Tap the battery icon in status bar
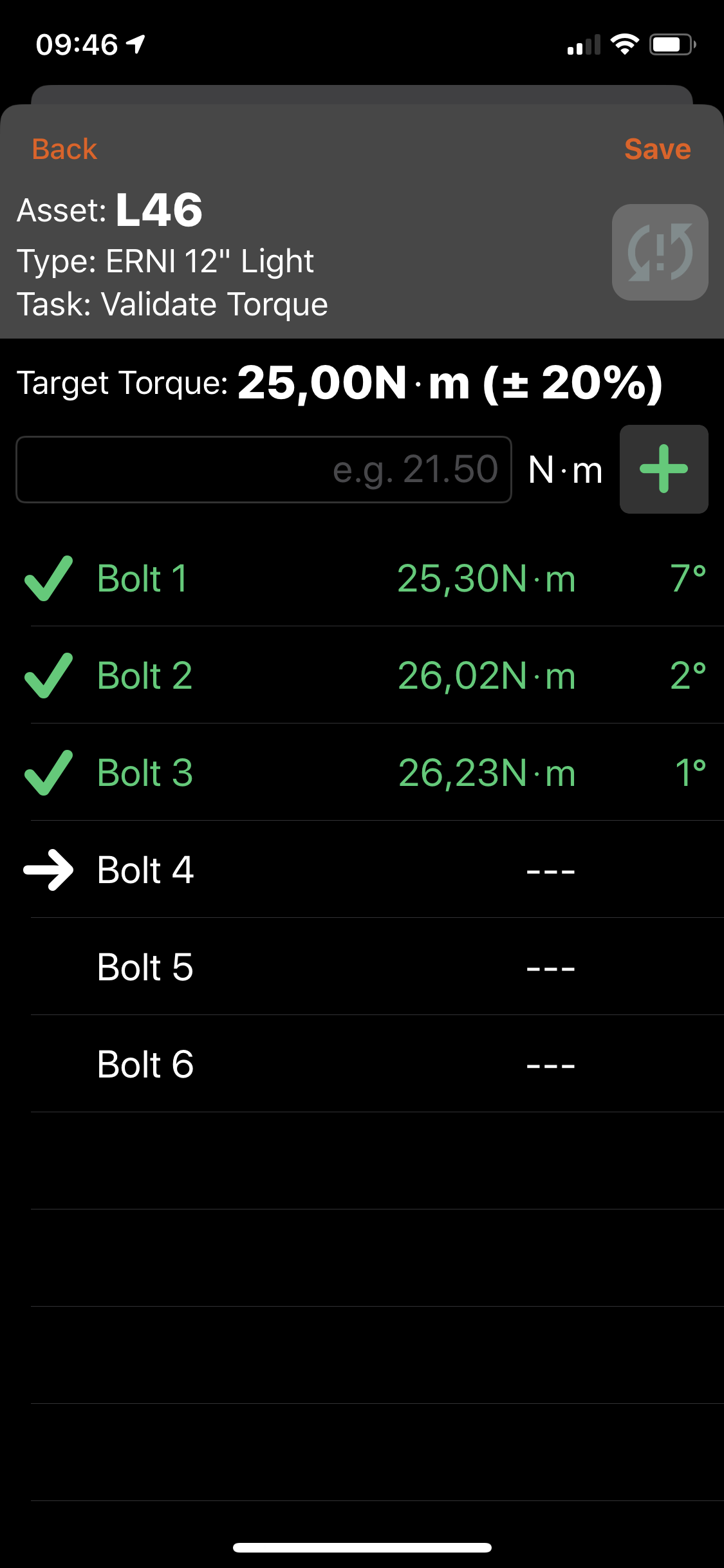This screenshot has height=1568, width=724. 672,44
